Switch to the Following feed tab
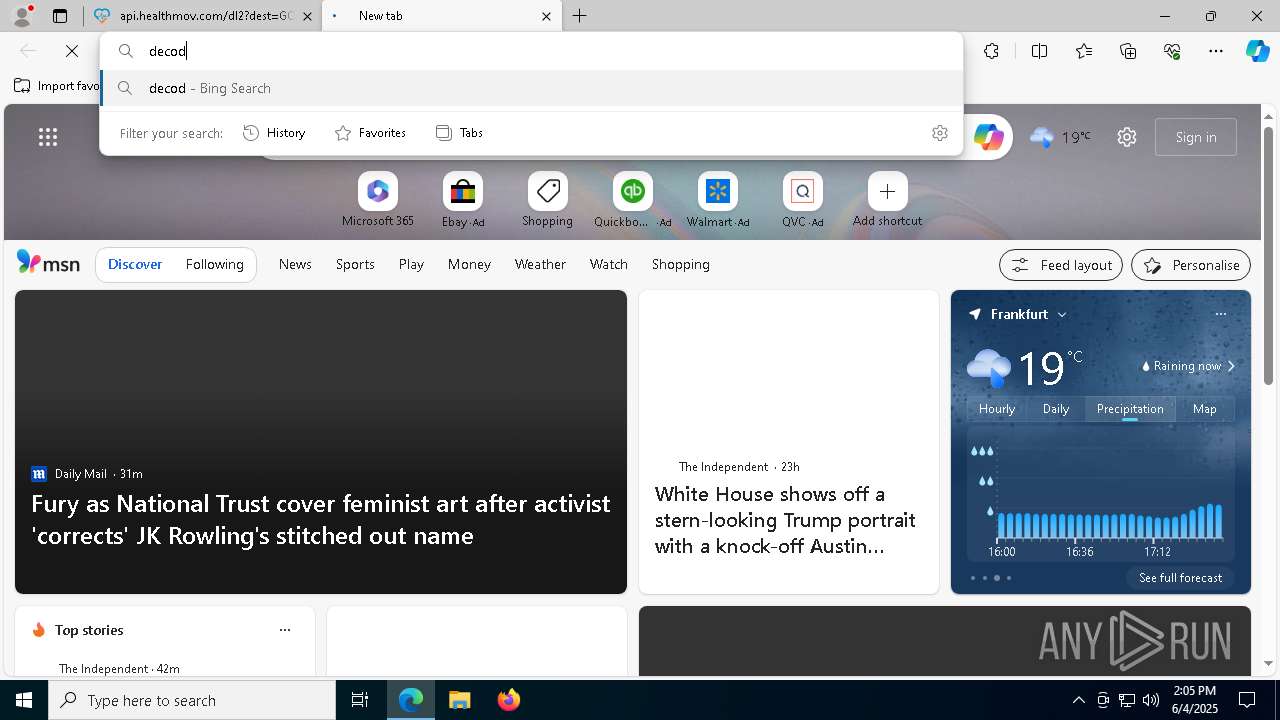Viewport: 1280px width, 720px height. pyautogui.click(x=214, y=264)
